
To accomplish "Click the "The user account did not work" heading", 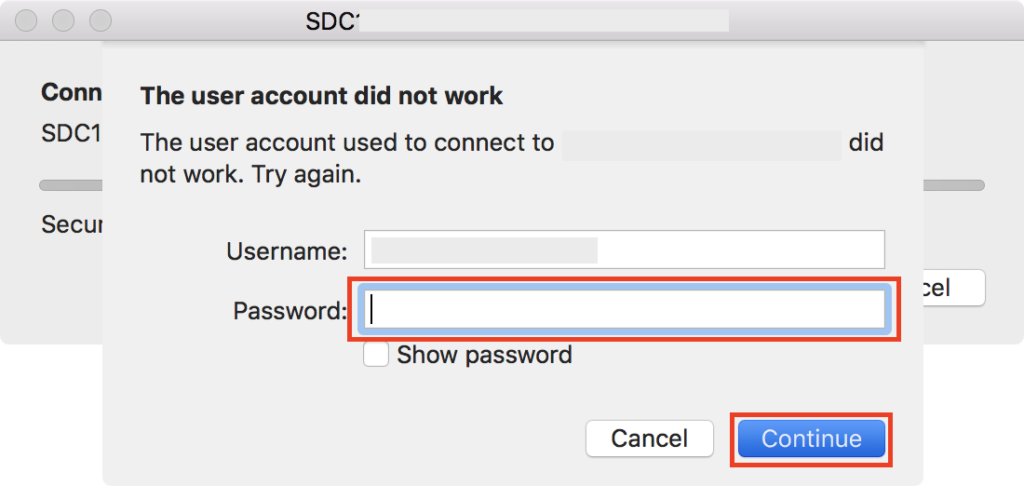I will [x=321, y=96].
